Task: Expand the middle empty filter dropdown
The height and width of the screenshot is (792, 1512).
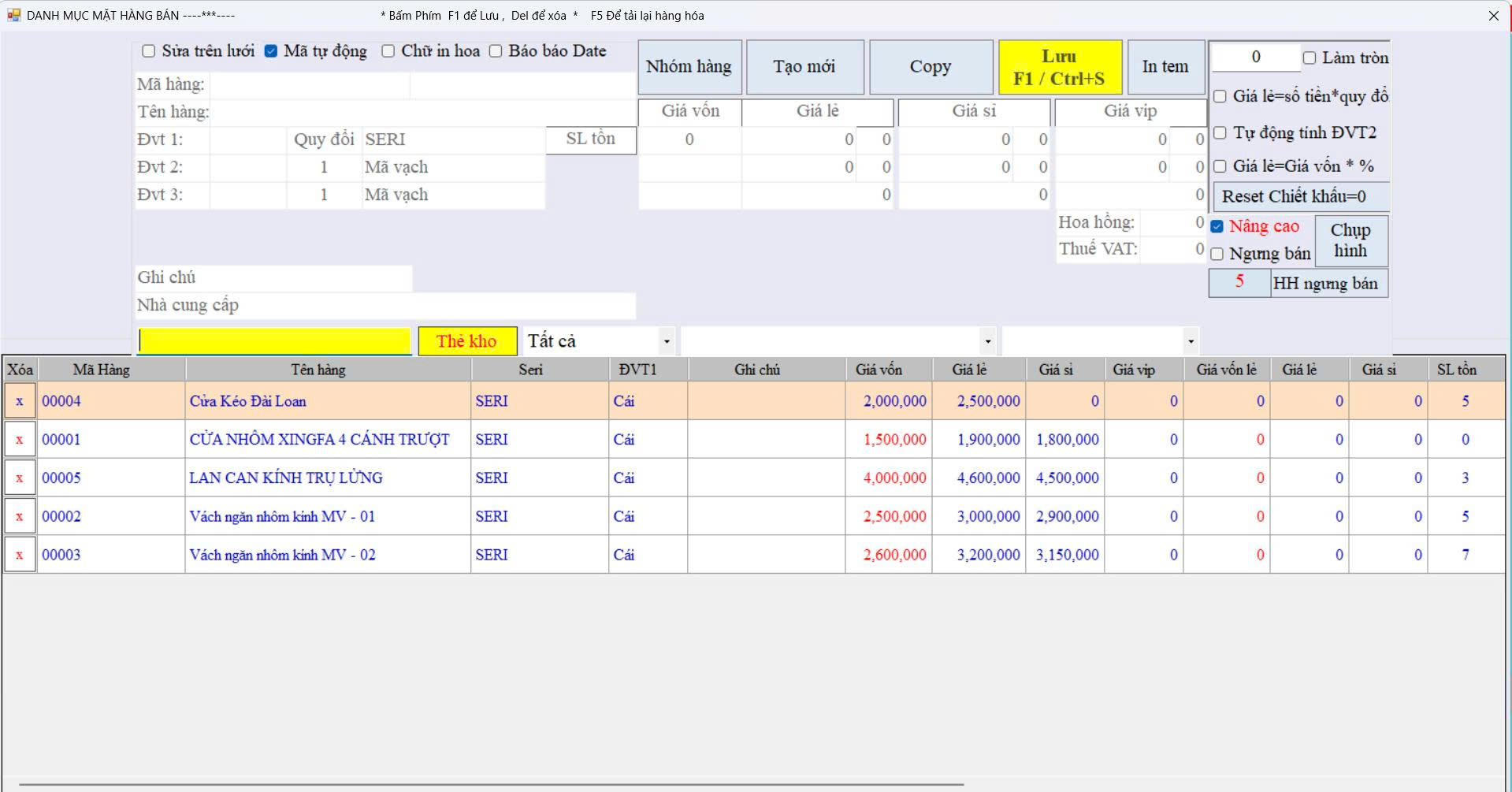Action: (x=987, y=341)
